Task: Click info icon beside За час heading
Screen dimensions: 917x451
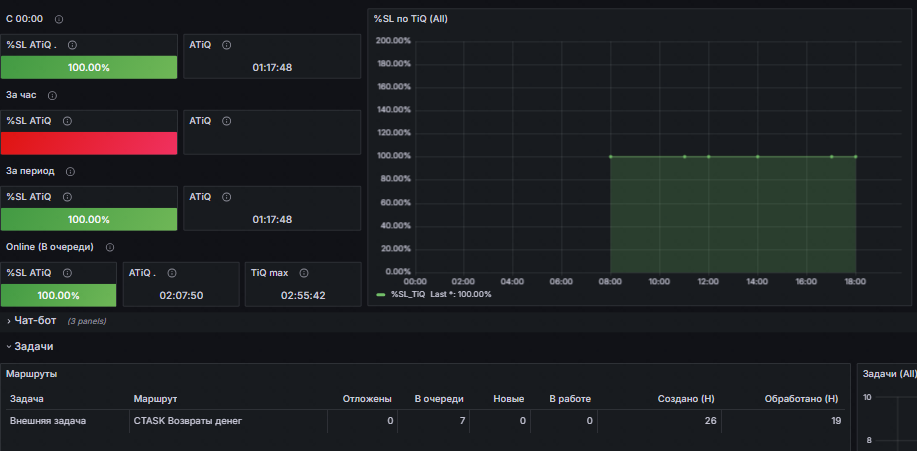Action: tap(52, 95)
